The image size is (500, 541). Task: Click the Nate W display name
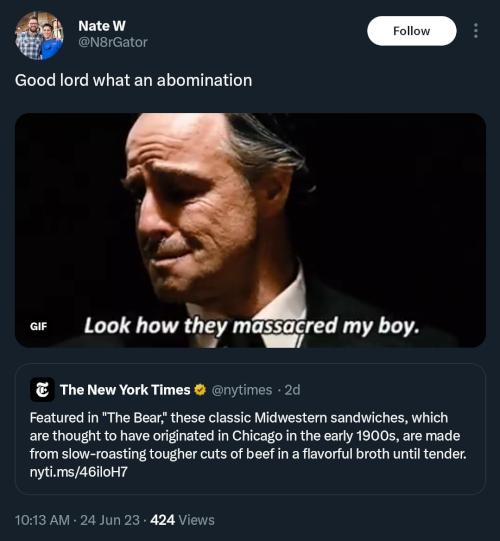point(102,26)
